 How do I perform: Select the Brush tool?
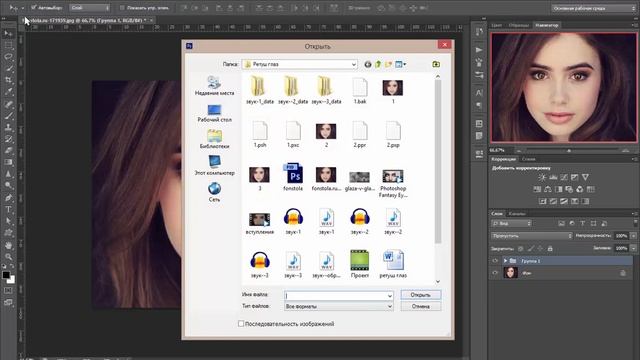point(8,116)
